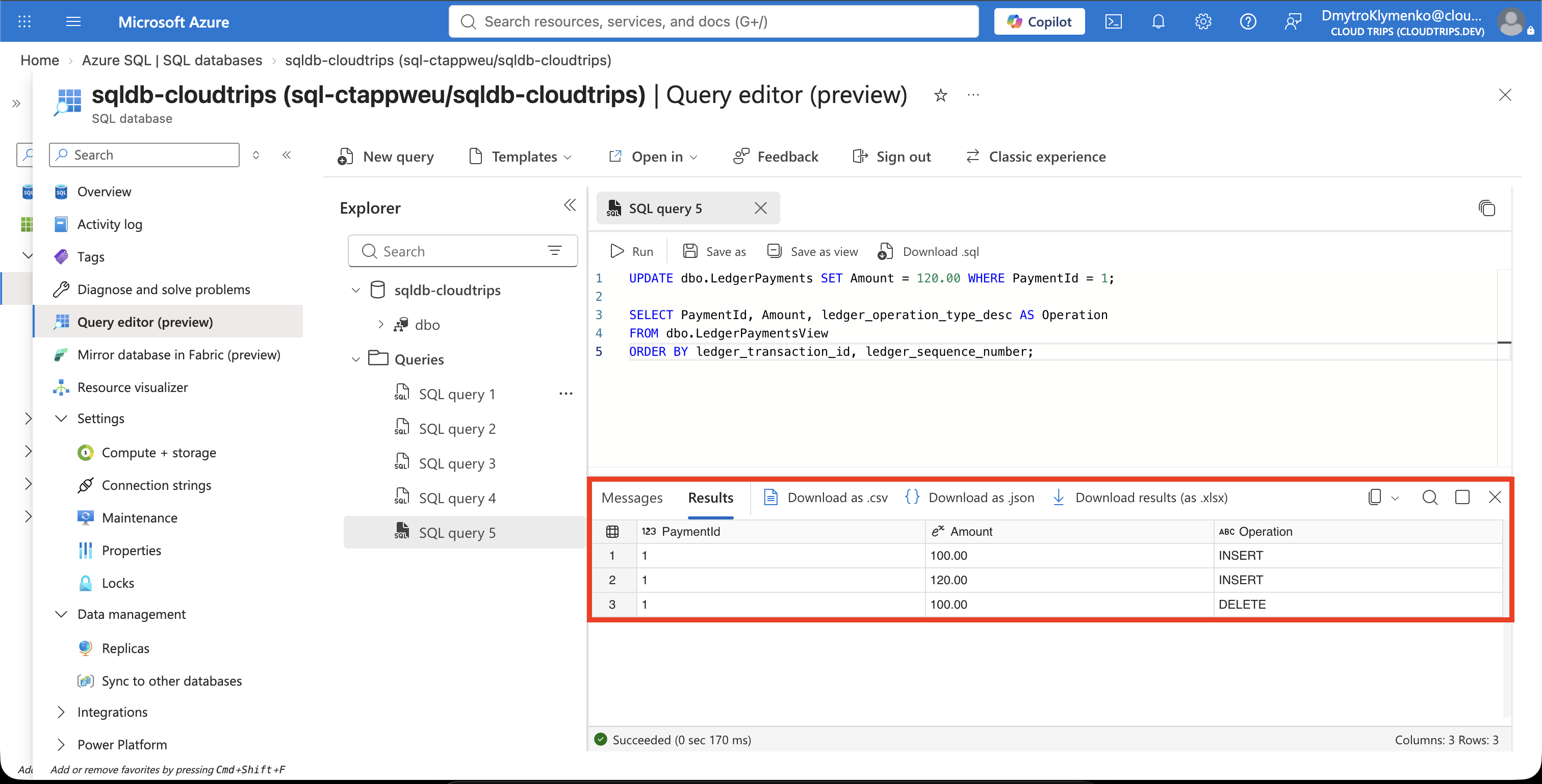
Task: Navigate to Azure SQL | SQL databases breadcrumb
Action: [x=172, y=61]
